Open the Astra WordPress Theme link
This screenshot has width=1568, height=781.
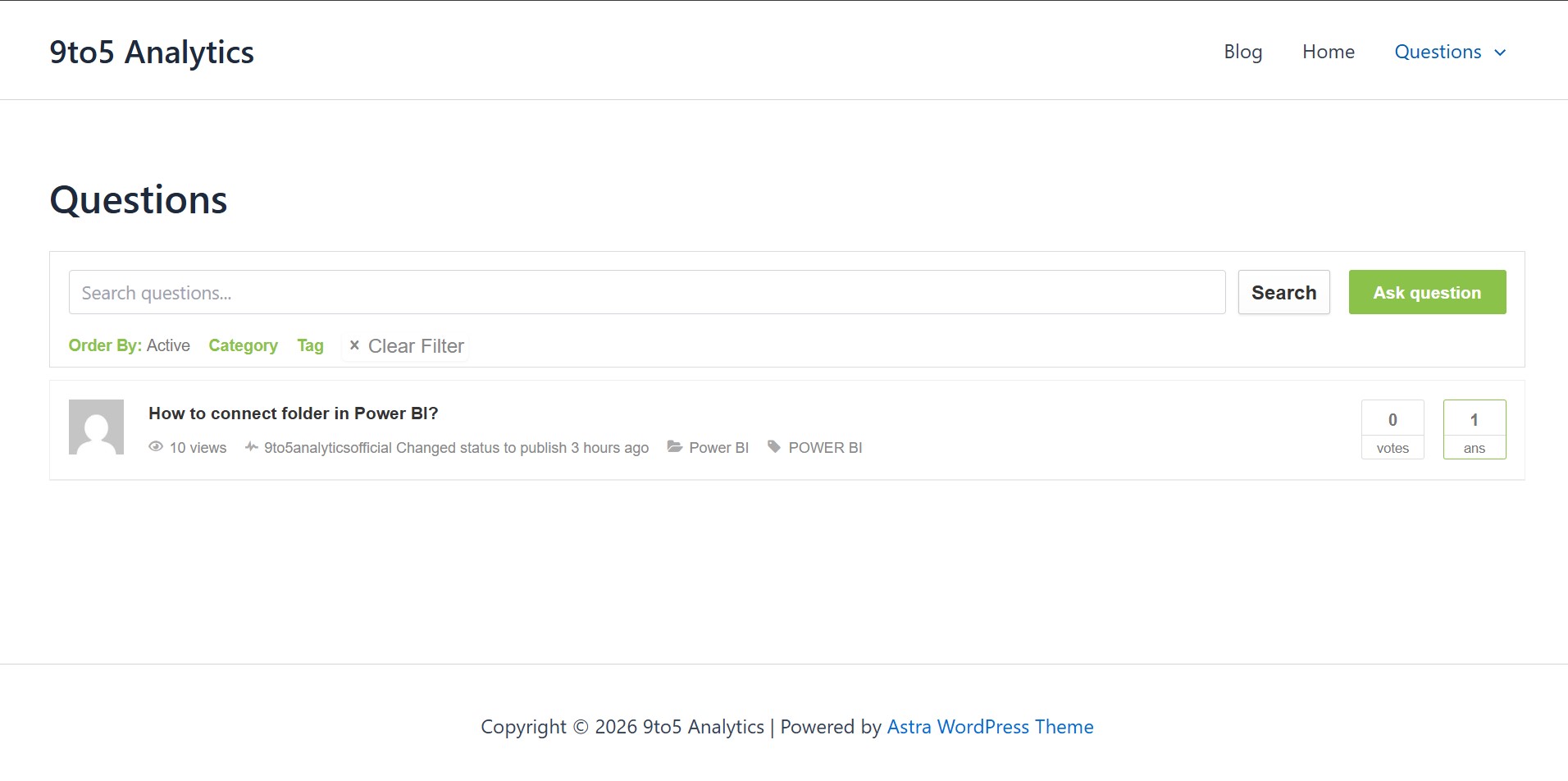pos(990,727)
